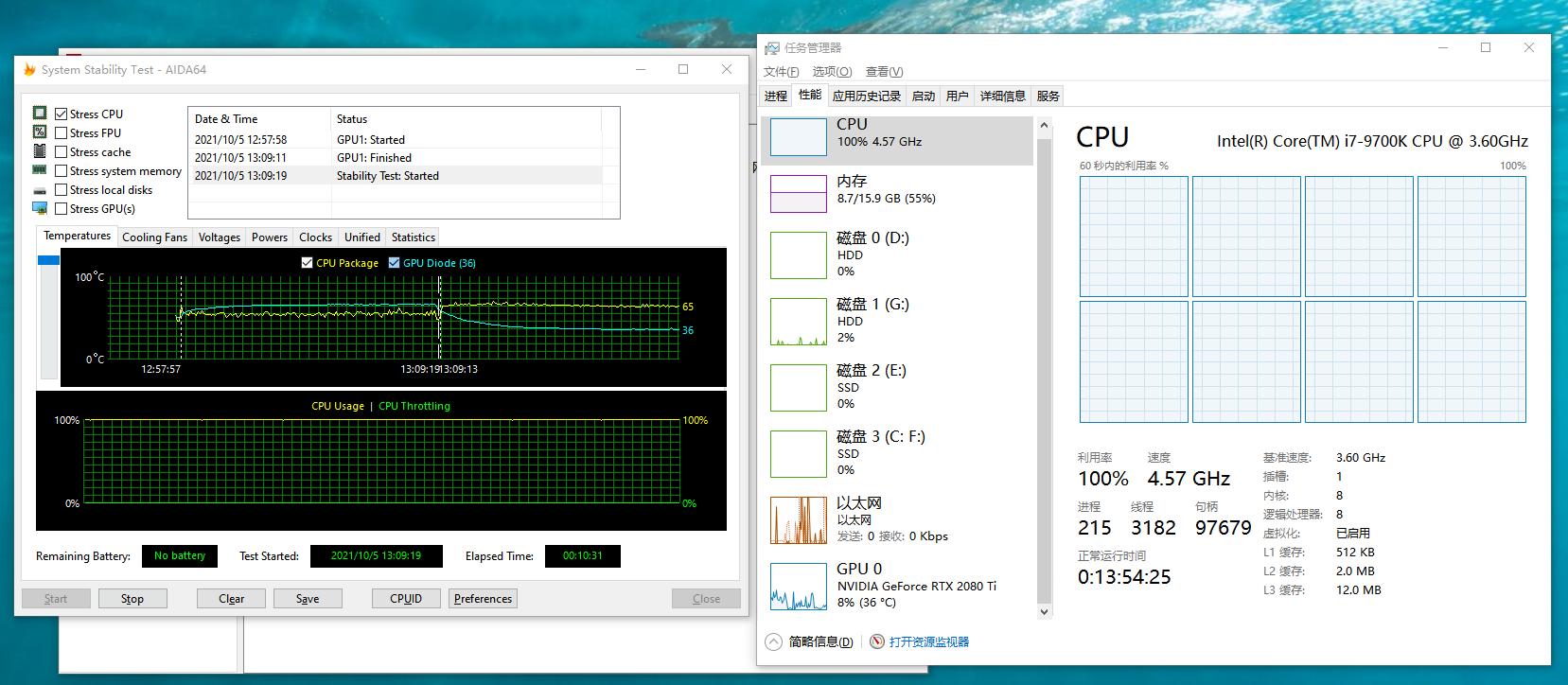The width and height of the screenshot is (1568, 685).
Task: Select the 内存 memory thumbnail in sidebar
Action: [x=799, y=194]
